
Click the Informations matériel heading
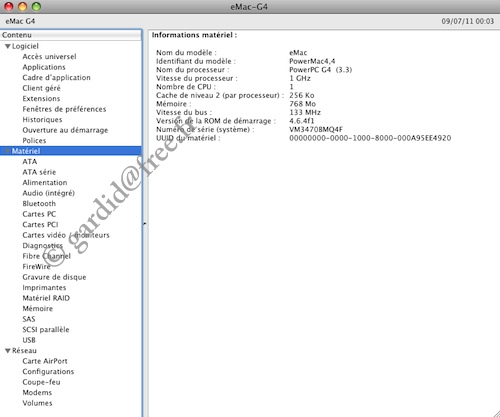(x=194, y=35)
